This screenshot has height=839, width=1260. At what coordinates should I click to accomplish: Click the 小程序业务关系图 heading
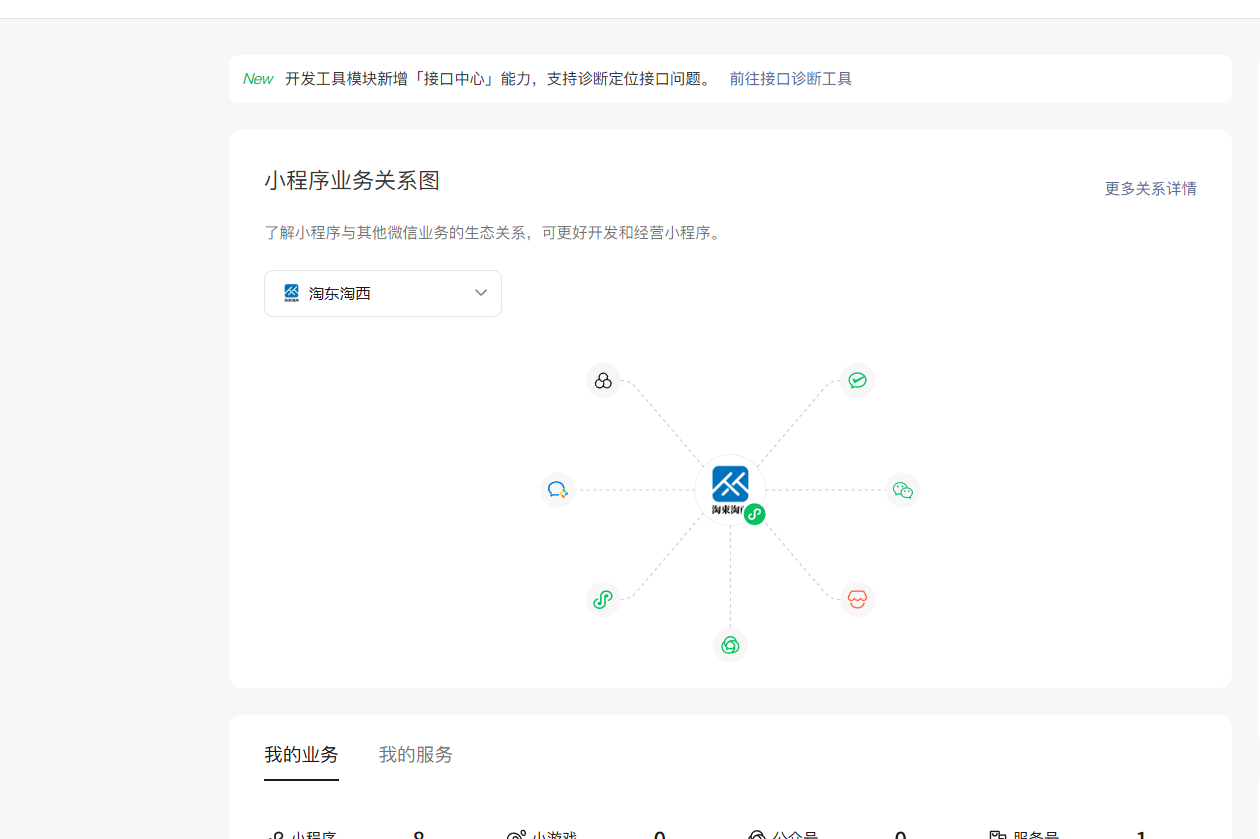point(352,181)
